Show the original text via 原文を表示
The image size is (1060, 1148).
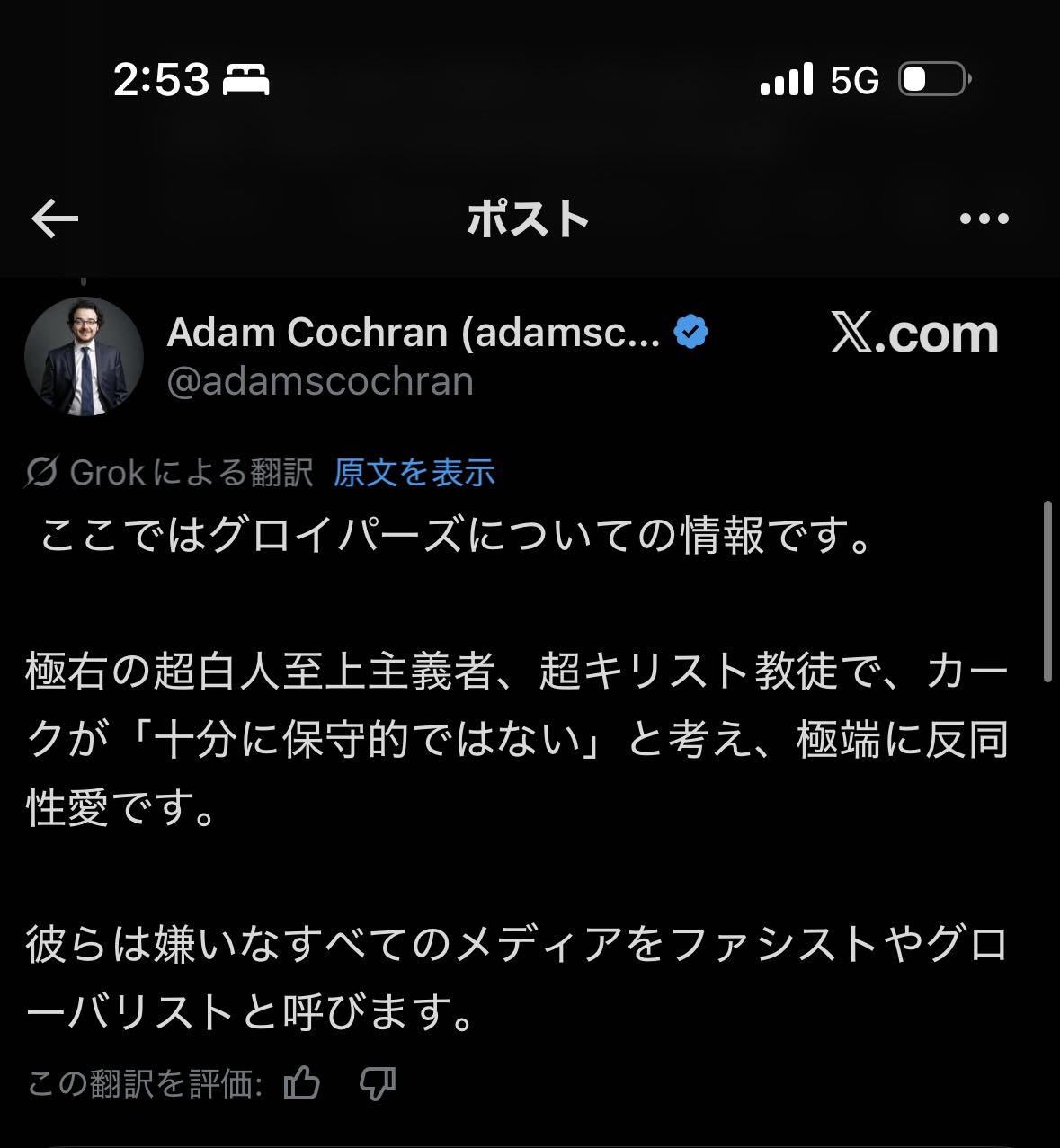point(414,472)
